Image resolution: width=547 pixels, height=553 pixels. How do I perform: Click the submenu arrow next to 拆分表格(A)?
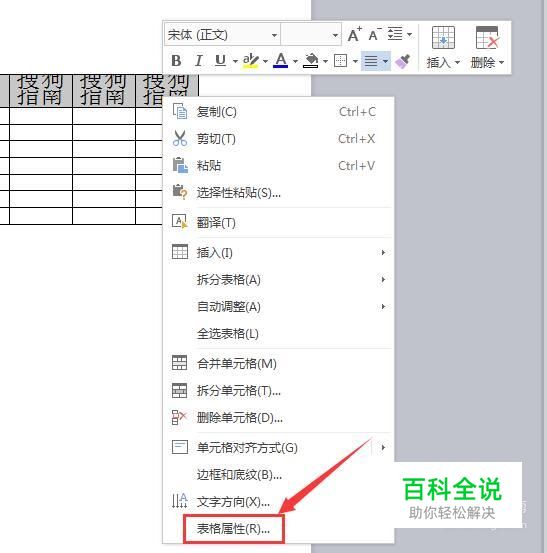tap(383, 280)
